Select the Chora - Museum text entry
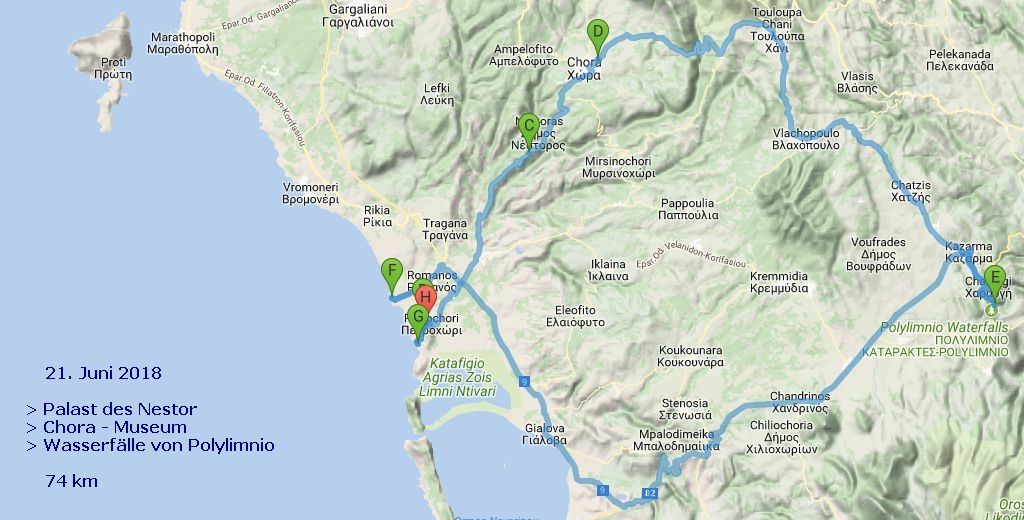 106,427
